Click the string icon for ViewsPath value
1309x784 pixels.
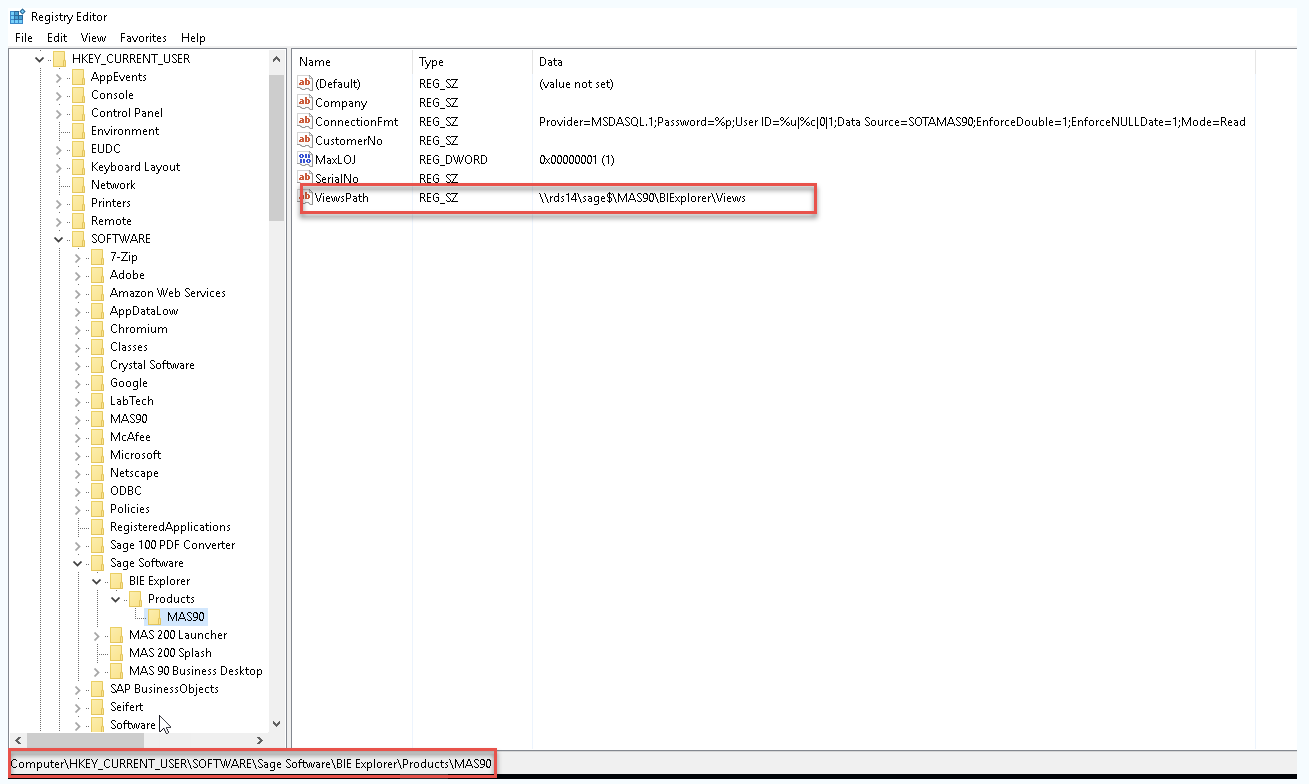click(307, 198)
